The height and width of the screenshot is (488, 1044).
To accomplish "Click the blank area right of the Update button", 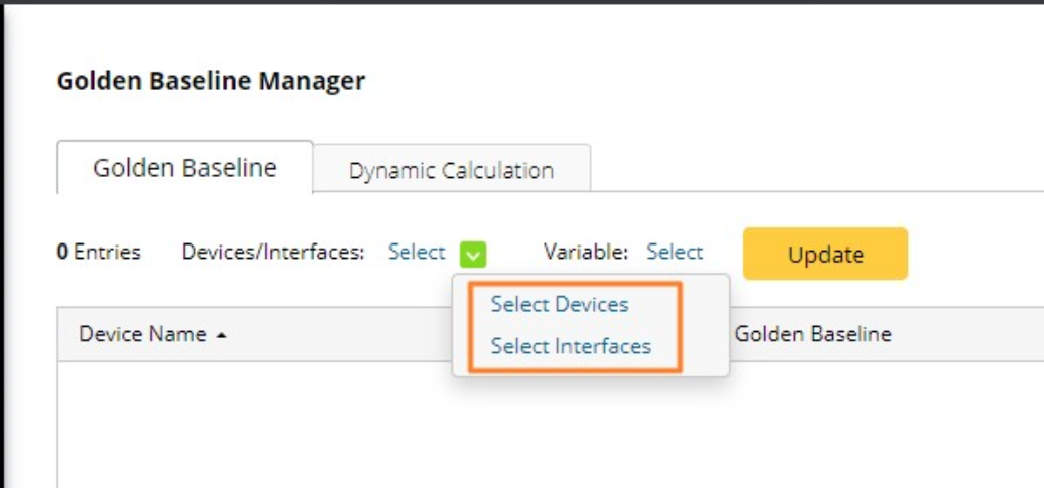I will point(975,254).
